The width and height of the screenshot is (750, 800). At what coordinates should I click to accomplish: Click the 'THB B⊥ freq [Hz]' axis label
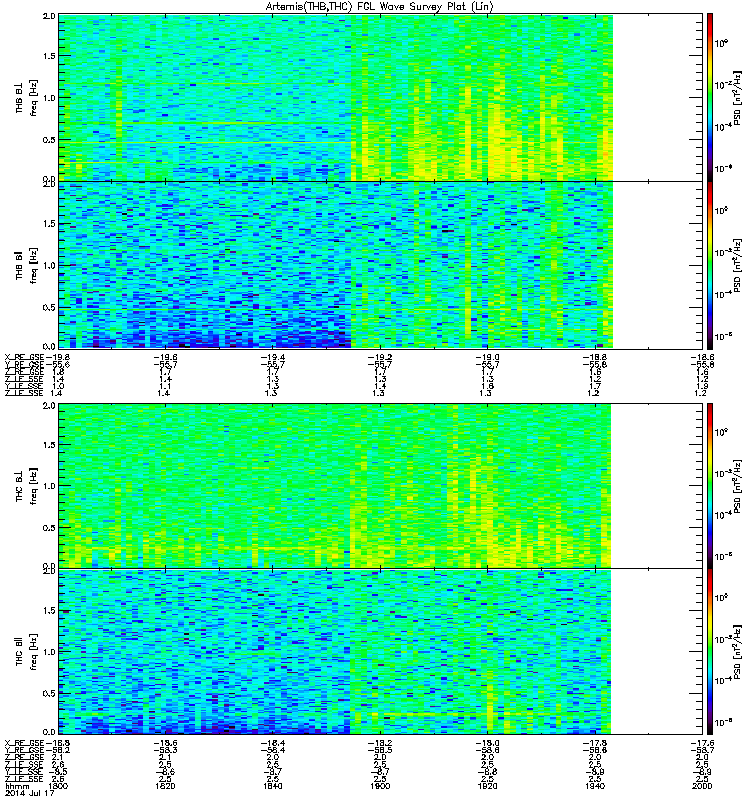click(x=26, y=97)
